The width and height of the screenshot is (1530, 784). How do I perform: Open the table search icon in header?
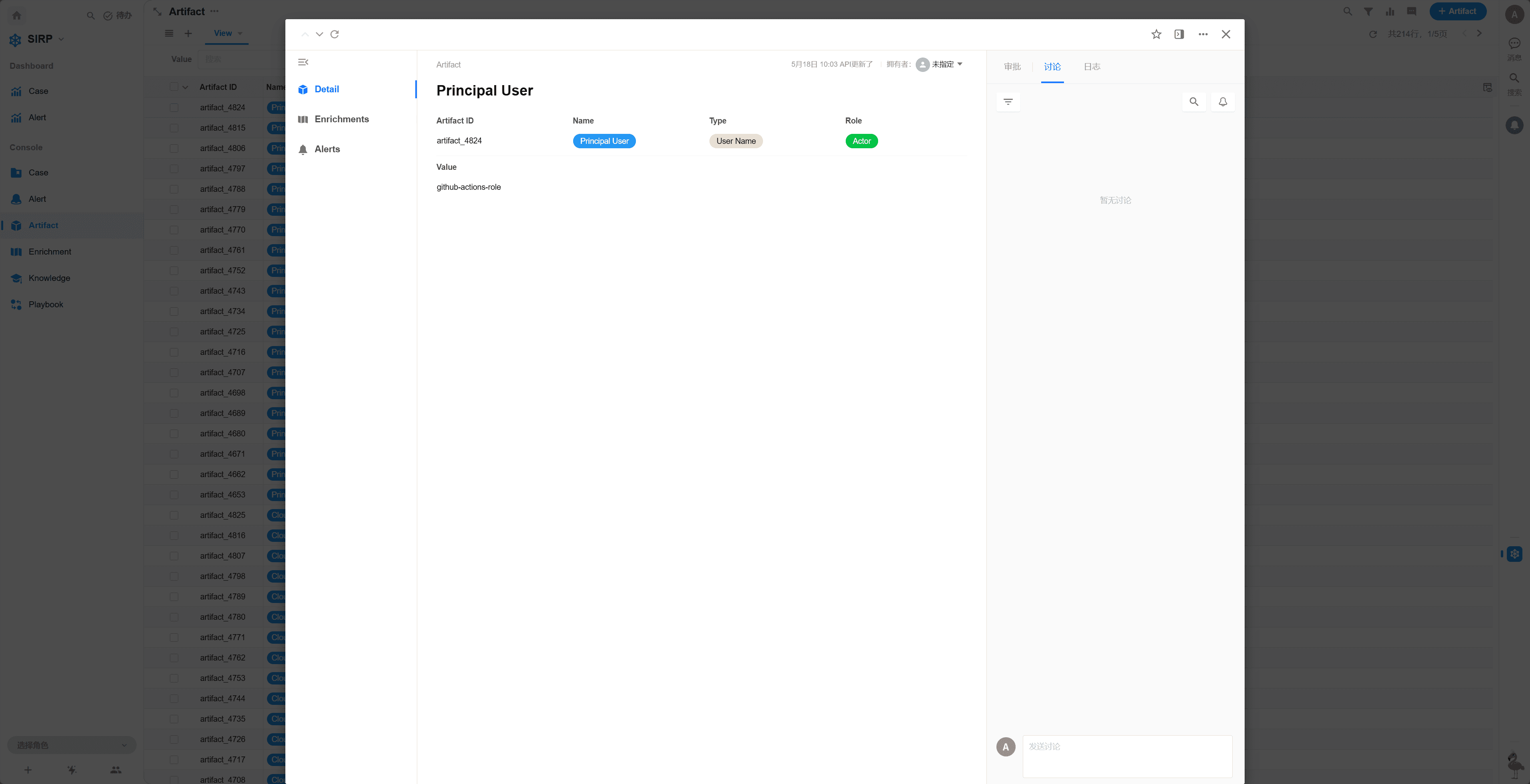1348,11
